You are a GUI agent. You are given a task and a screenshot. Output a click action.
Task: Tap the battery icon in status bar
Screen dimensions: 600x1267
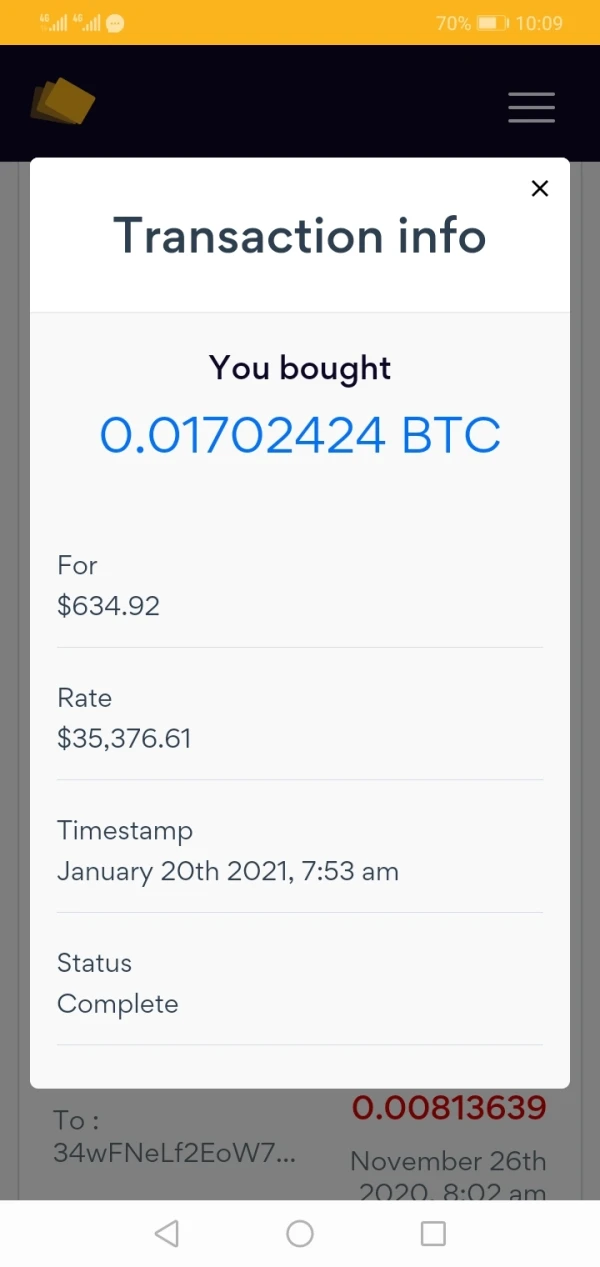(493, 22)
